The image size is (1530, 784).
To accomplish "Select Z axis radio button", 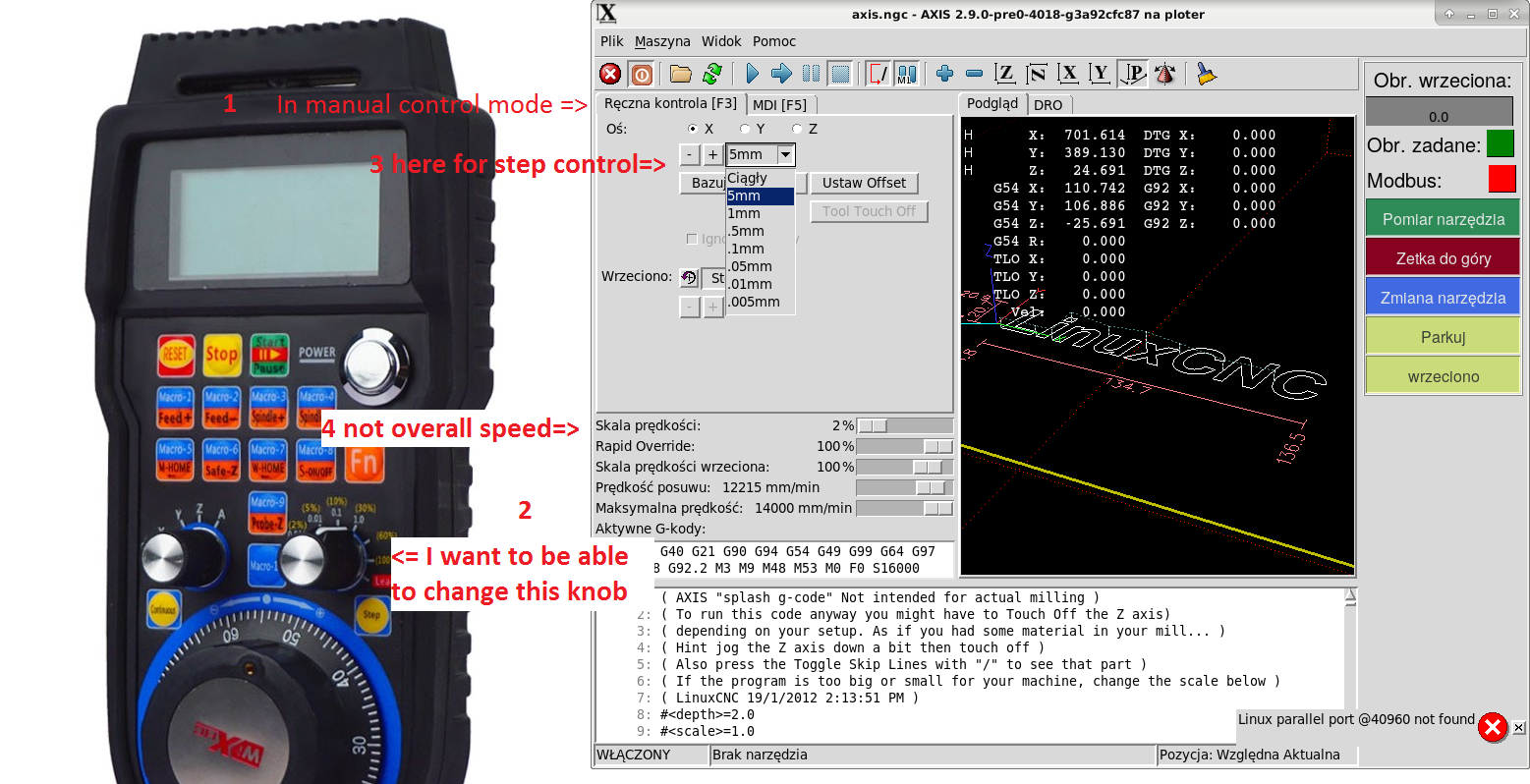I will tap(797, 129).
